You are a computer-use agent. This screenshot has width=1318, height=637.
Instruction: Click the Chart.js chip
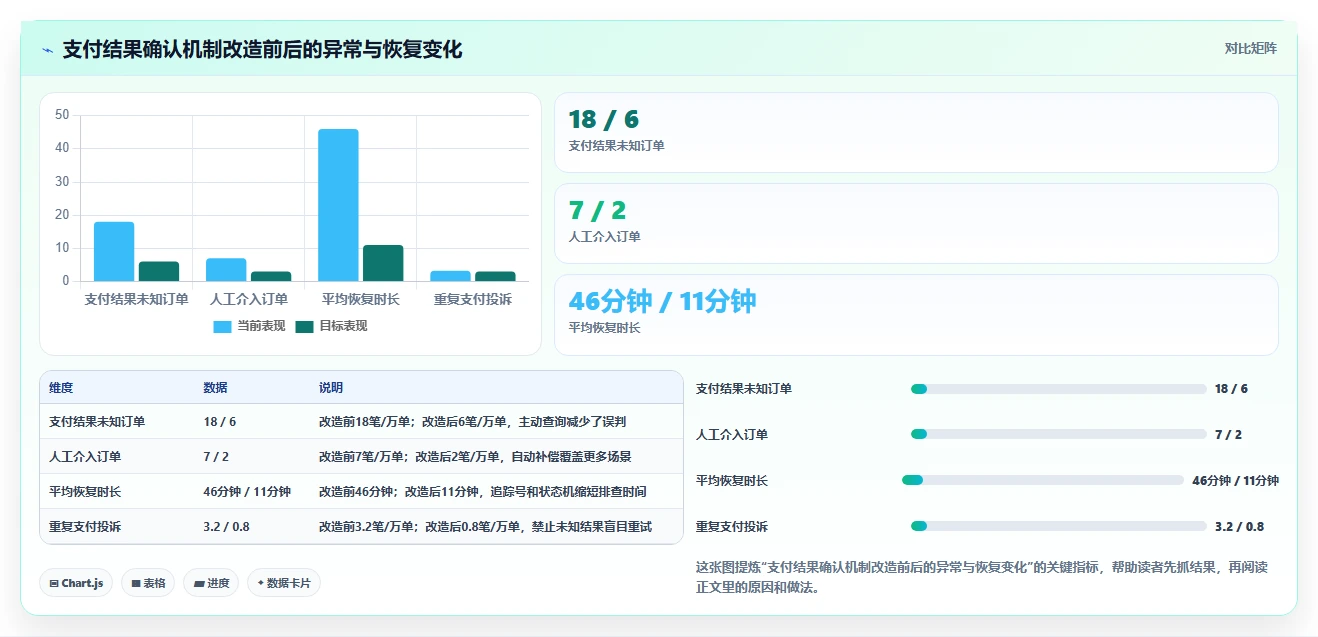coord(76,583)
